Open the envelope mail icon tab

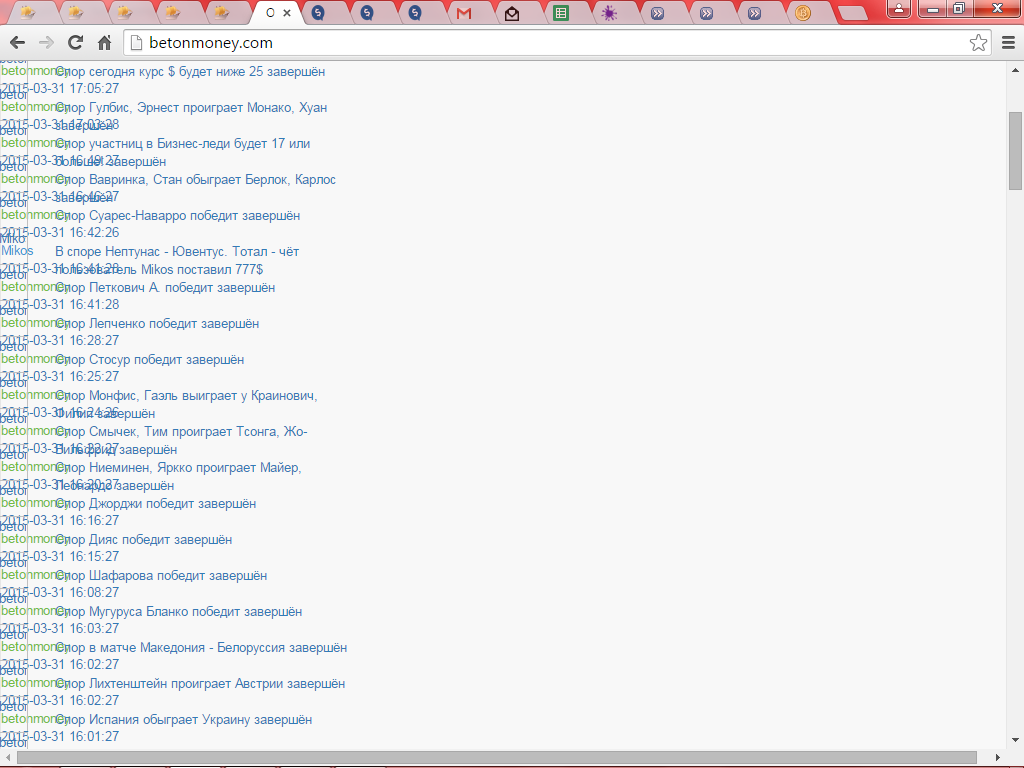click(x=512, y=13)
